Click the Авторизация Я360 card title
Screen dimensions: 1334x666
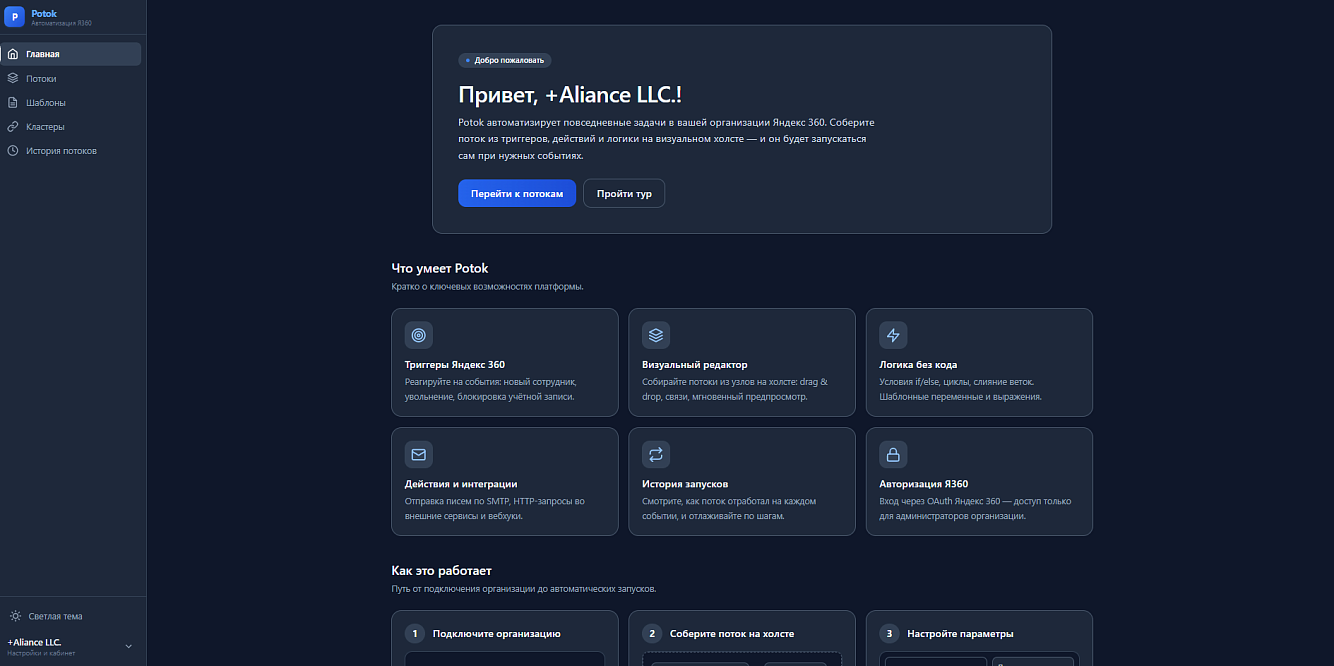(x=924, y=484)
